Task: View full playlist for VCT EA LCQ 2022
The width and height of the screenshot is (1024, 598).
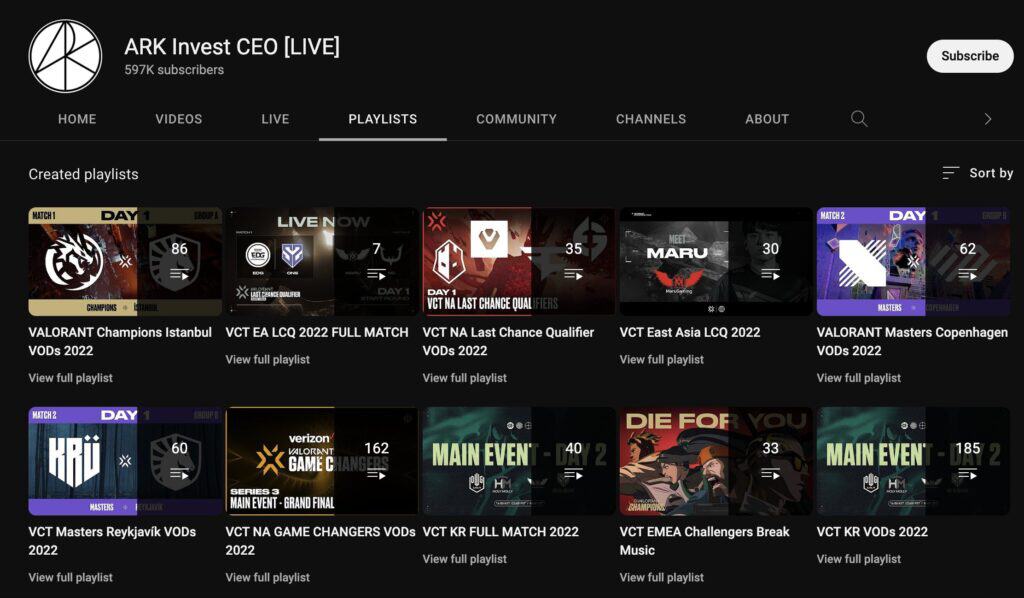Action: [x=268, y=360]
